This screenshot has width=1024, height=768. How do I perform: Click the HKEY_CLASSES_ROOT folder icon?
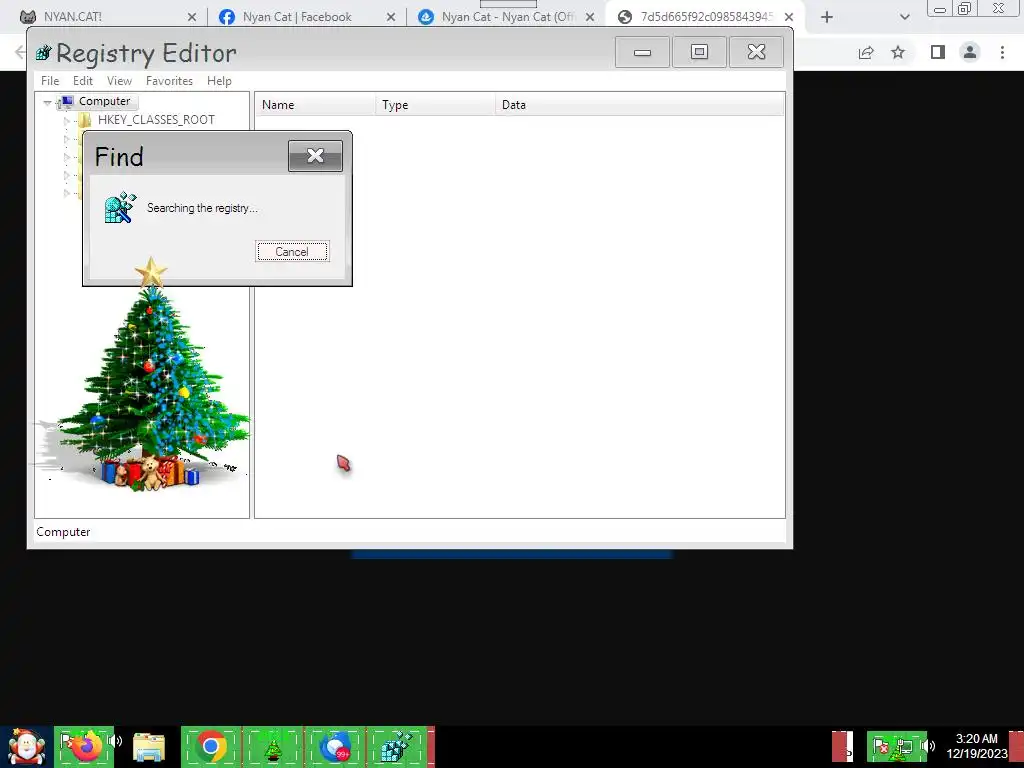84,120
